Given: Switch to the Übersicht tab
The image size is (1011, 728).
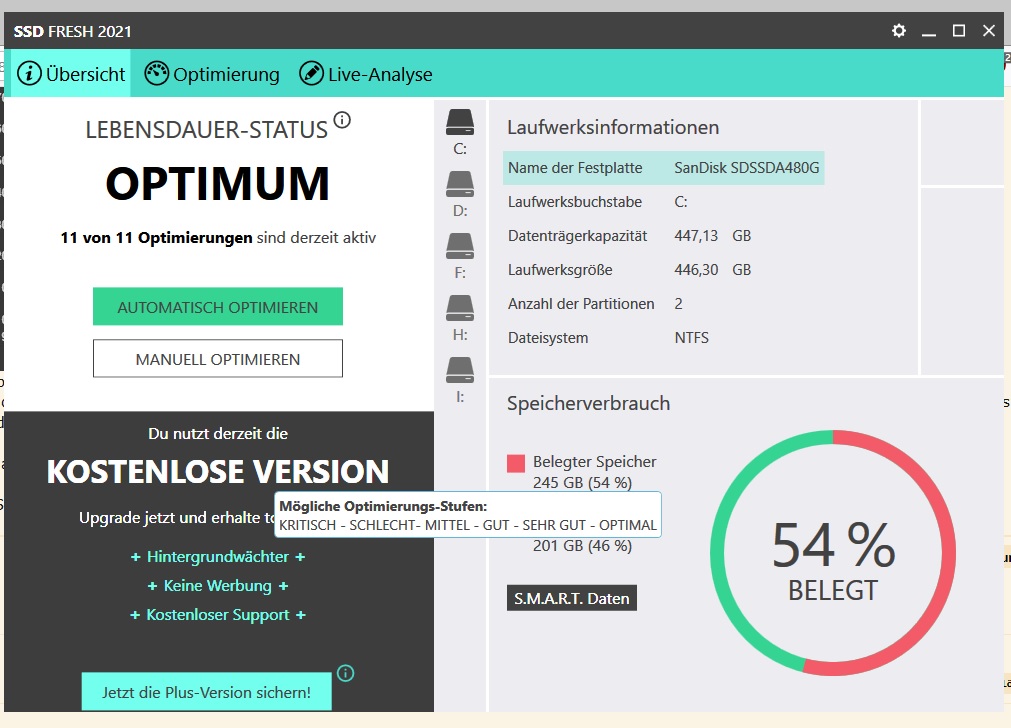Looking at the screenshot, I should [x=72, y=74].
